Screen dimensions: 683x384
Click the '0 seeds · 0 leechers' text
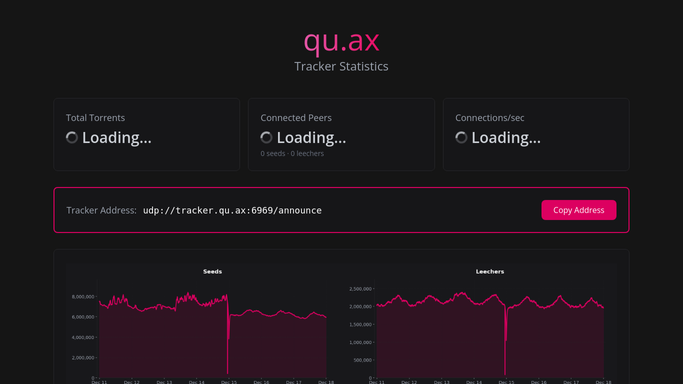292,153
